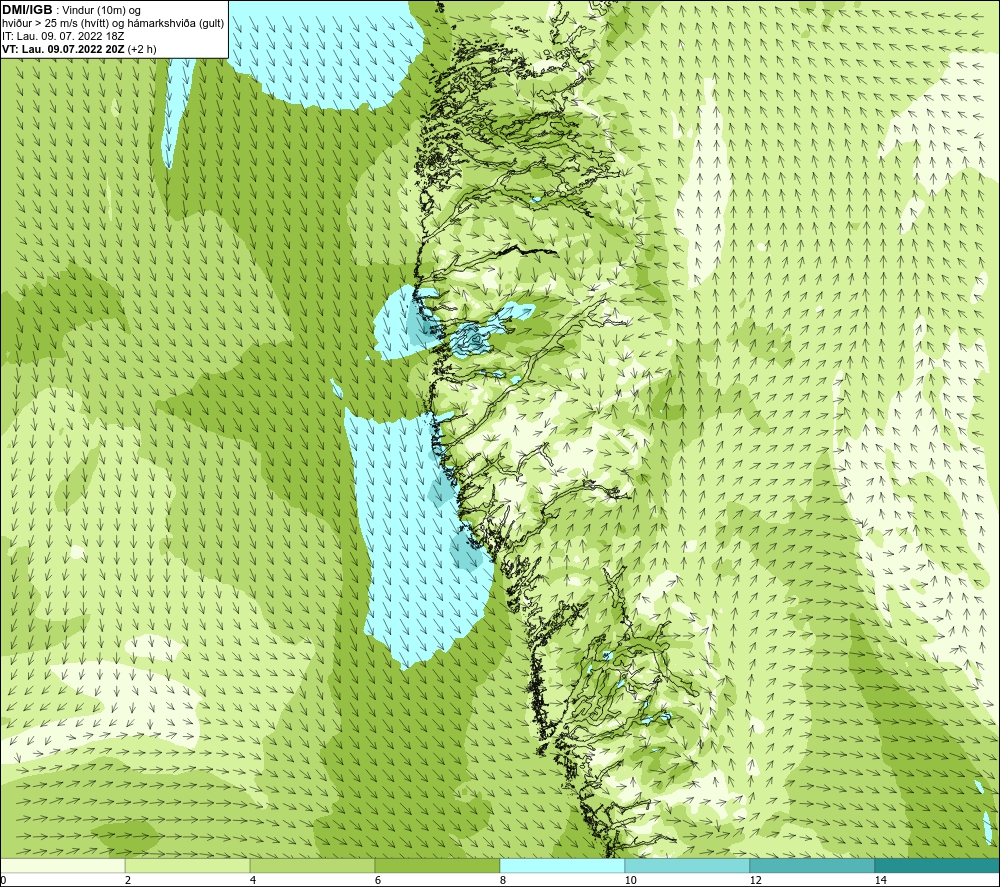The width and height of the screenshot is (1000, 887).
Task: Click the legend label '10'
Action: point(631,880)
